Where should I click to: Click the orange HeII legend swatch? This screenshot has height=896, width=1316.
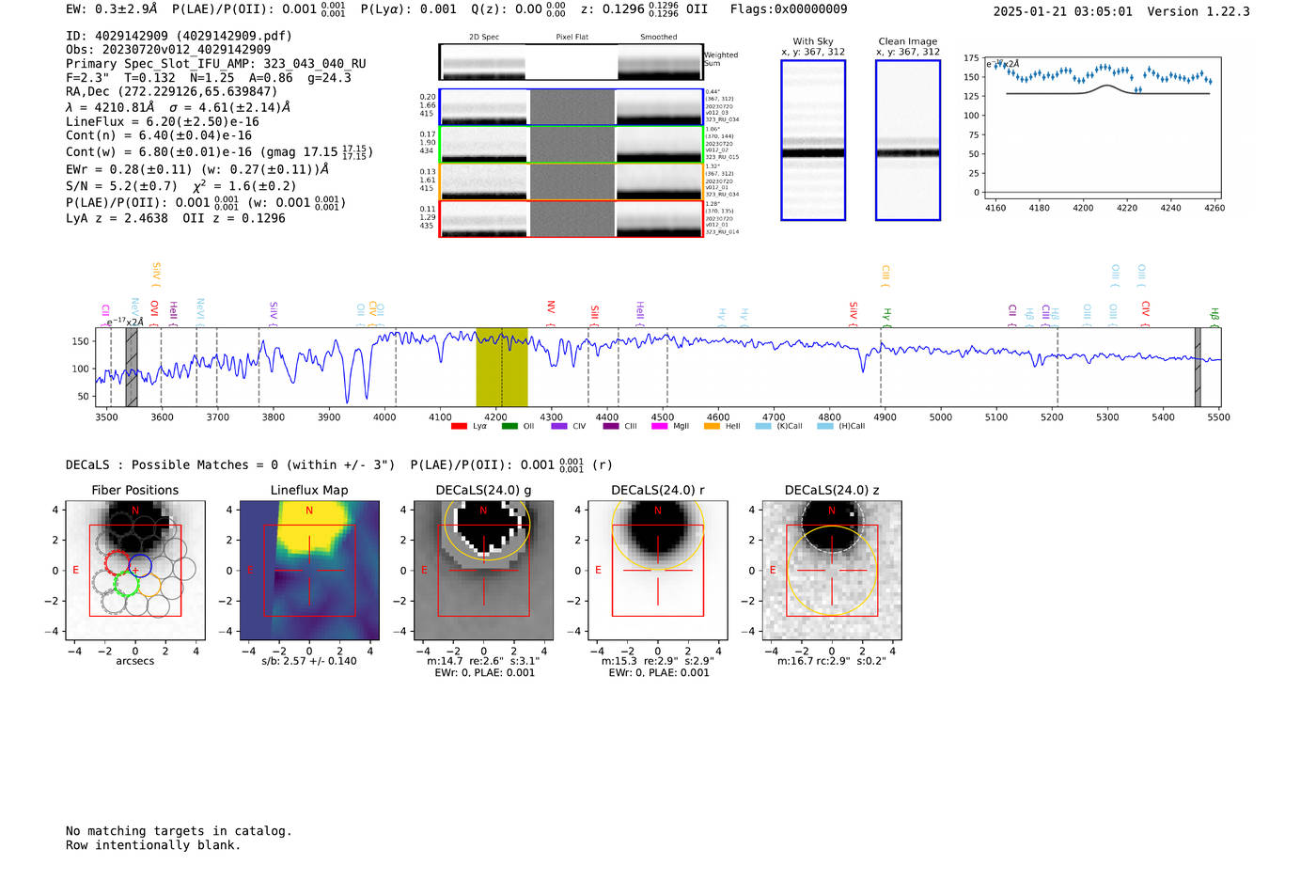(x=712, y=426)
